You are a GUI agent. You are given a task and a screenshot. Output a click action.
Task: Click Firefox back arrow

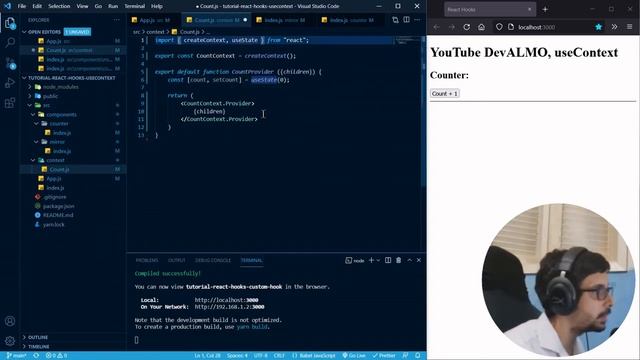[x=436, y=27]
